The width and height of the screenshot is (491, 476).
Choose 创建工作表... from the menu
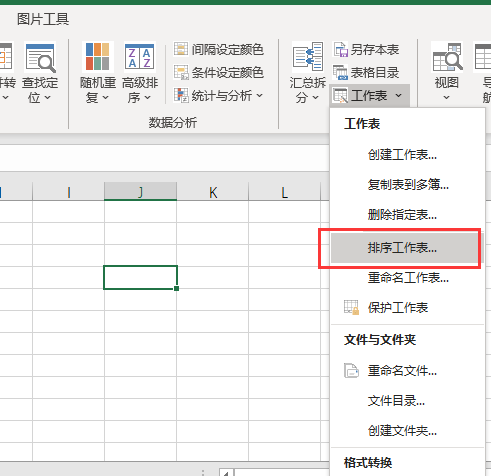point(407,155)
